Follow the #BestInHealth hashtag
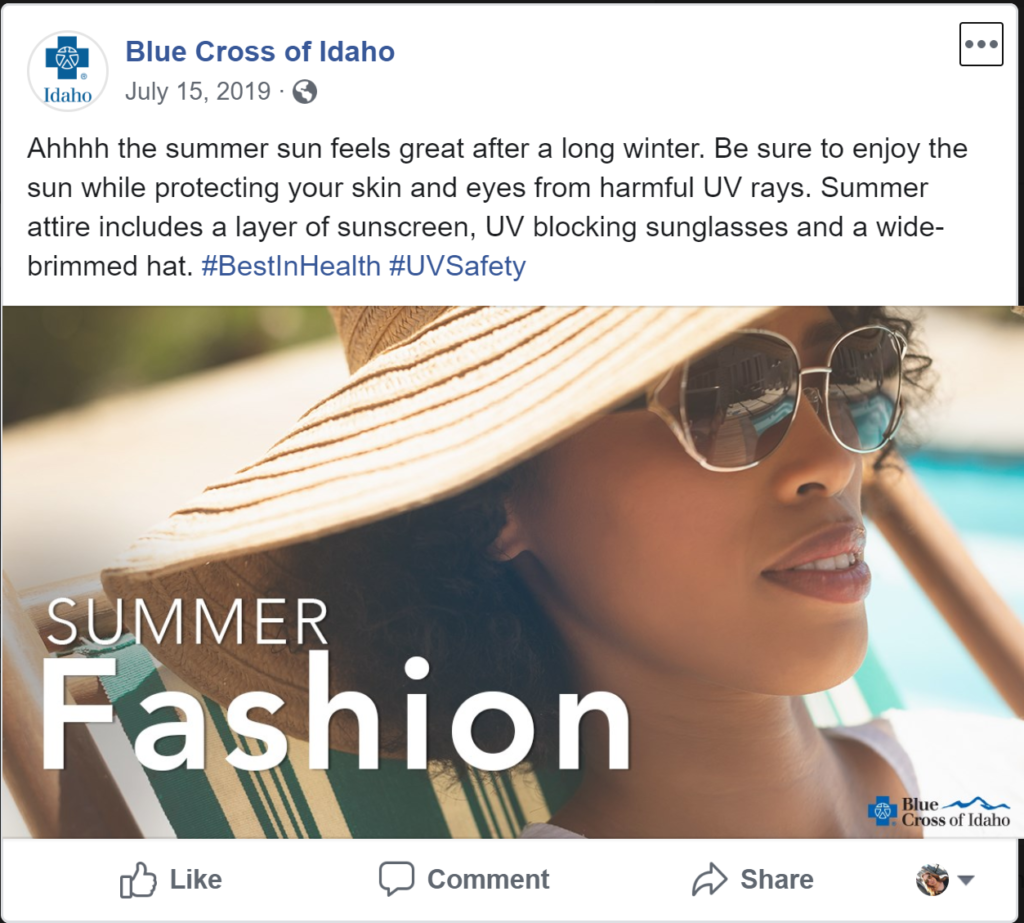Image resolution: width=1024 pixels, height=923 pixels. (x=290, y=267)
